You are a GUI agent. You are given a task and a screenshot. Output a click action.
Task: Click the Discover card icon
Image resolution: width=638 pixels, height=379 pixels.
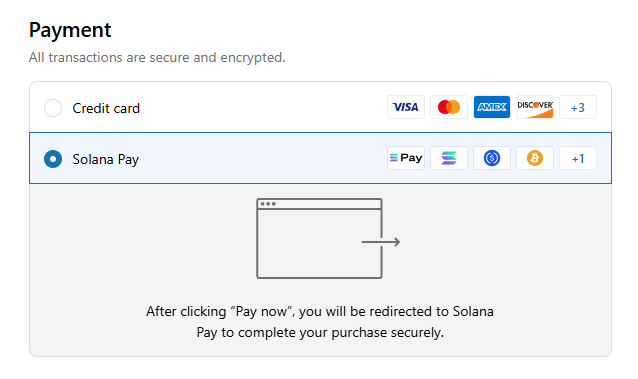[x=535, y=107]
